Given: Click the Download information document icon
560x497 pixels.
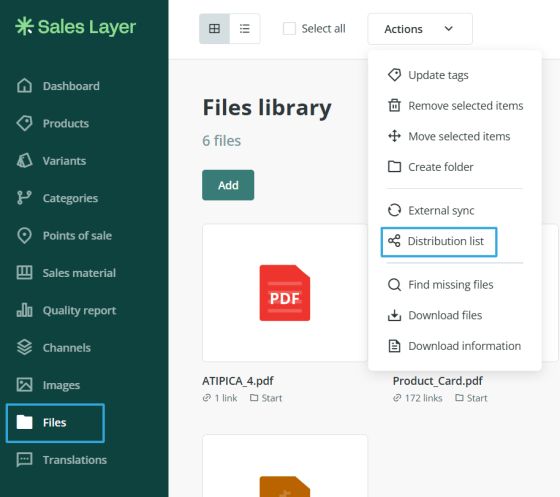Looking at the screenshot, I should [x=394, y=346].
